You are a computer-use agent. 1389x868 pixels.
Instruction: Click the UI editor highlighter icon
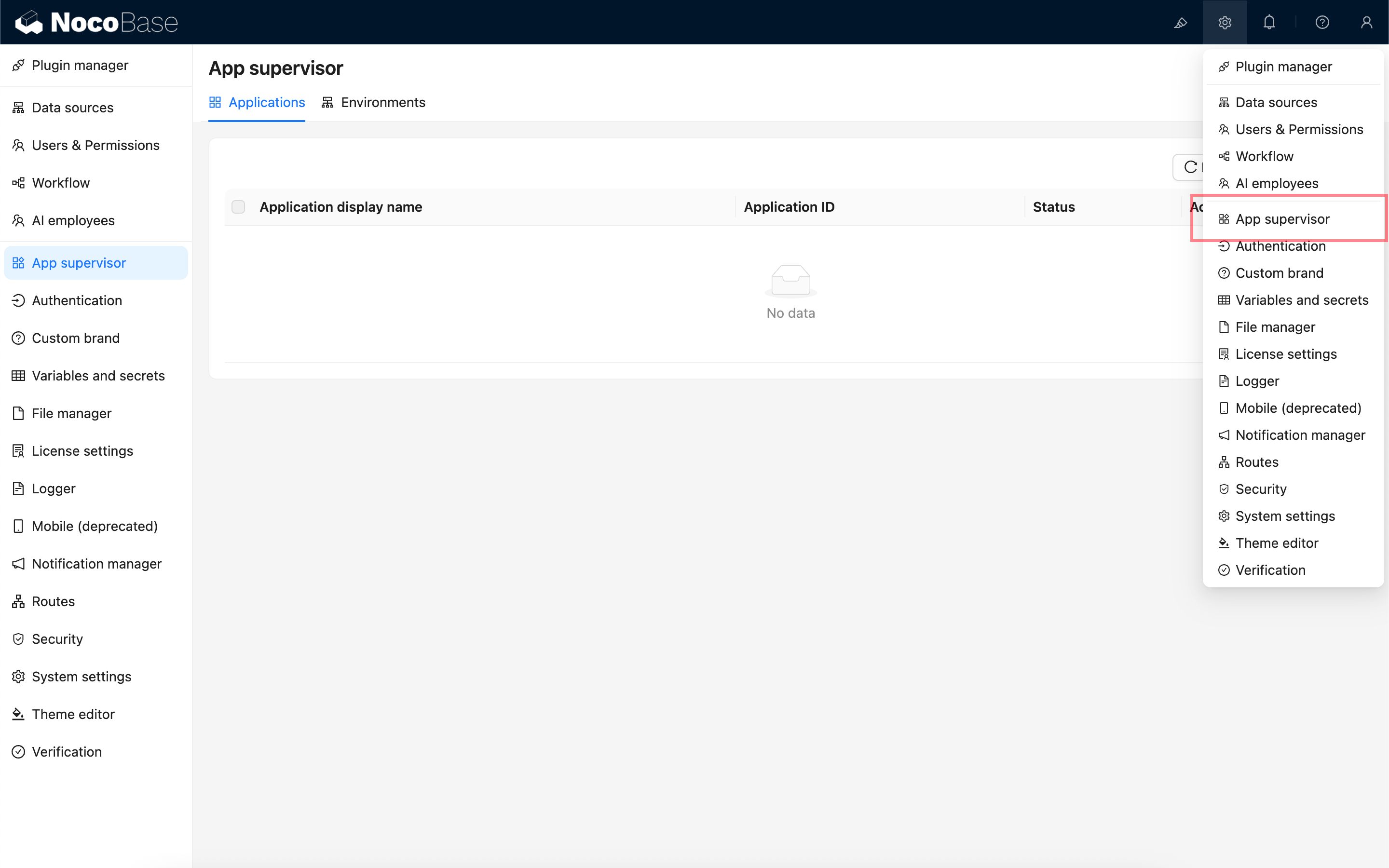(1180, 22)
